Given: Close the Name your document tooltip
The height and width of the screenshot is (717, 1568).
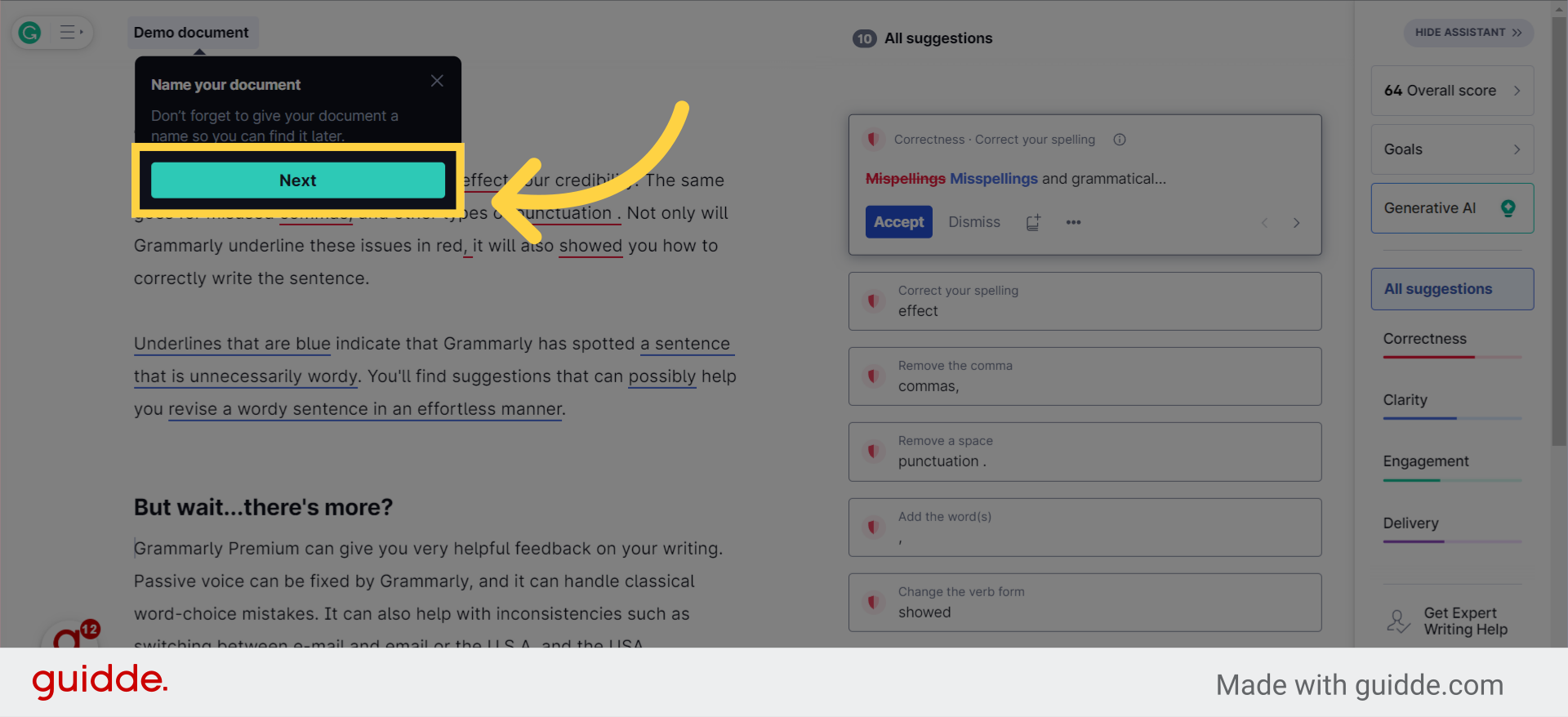Looking at the screenshot, I should point(437,81).
